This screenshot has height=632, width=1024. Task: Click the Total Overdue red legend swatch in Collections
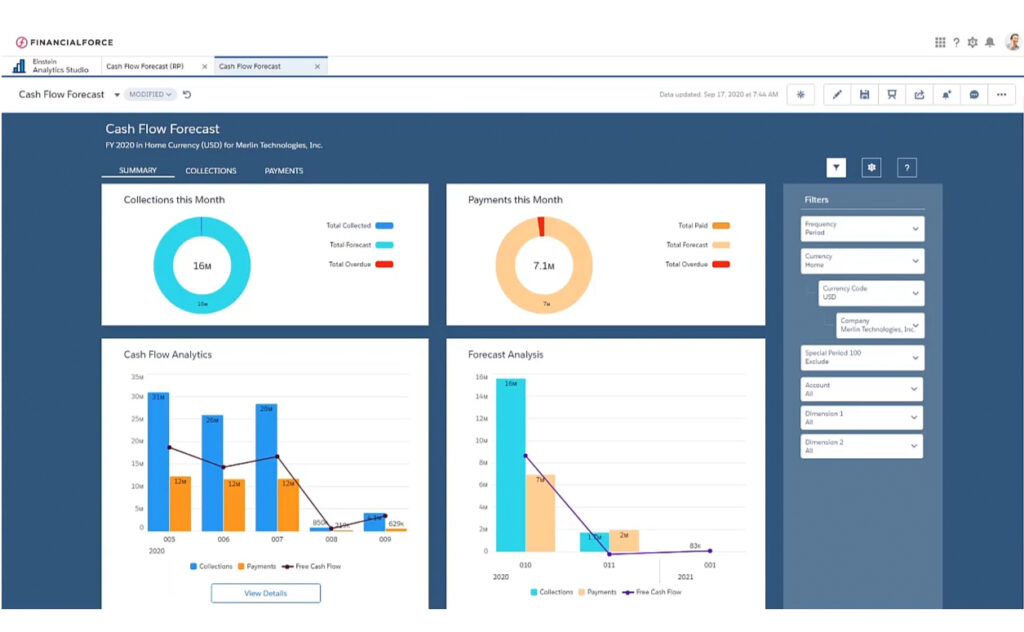pos(385,264)
